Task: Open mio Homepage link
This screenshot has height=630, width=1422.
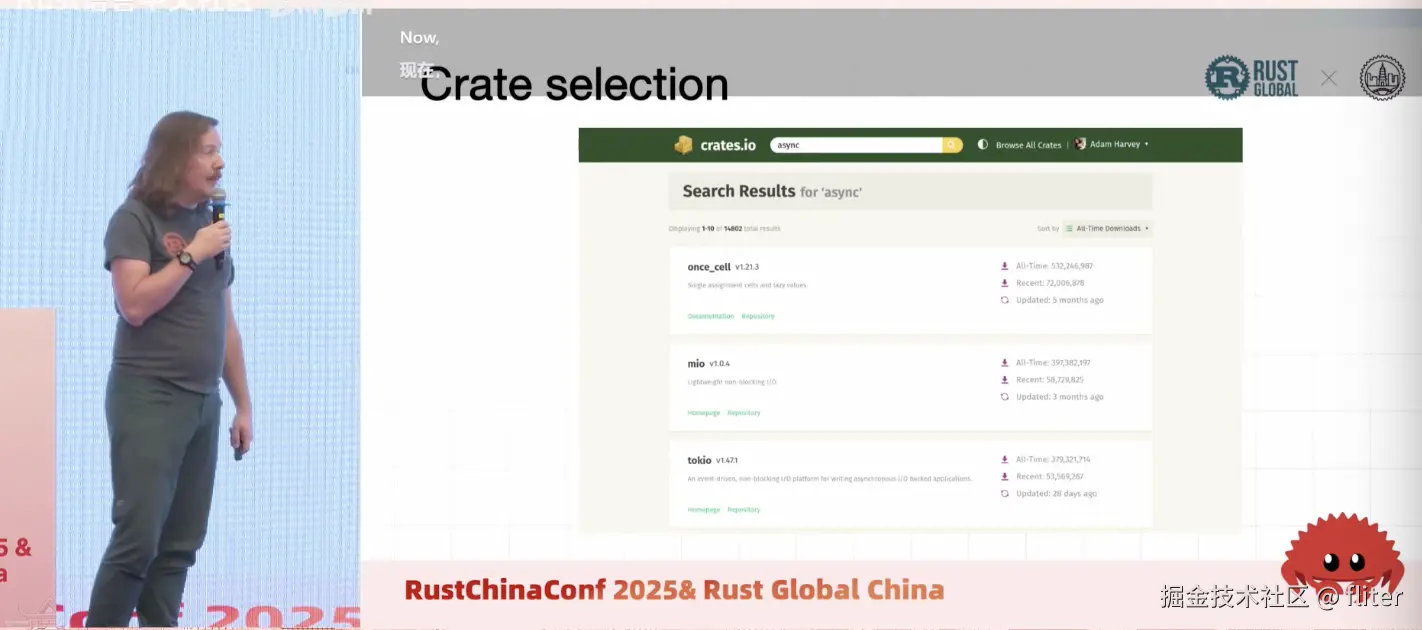Action: 704,413
